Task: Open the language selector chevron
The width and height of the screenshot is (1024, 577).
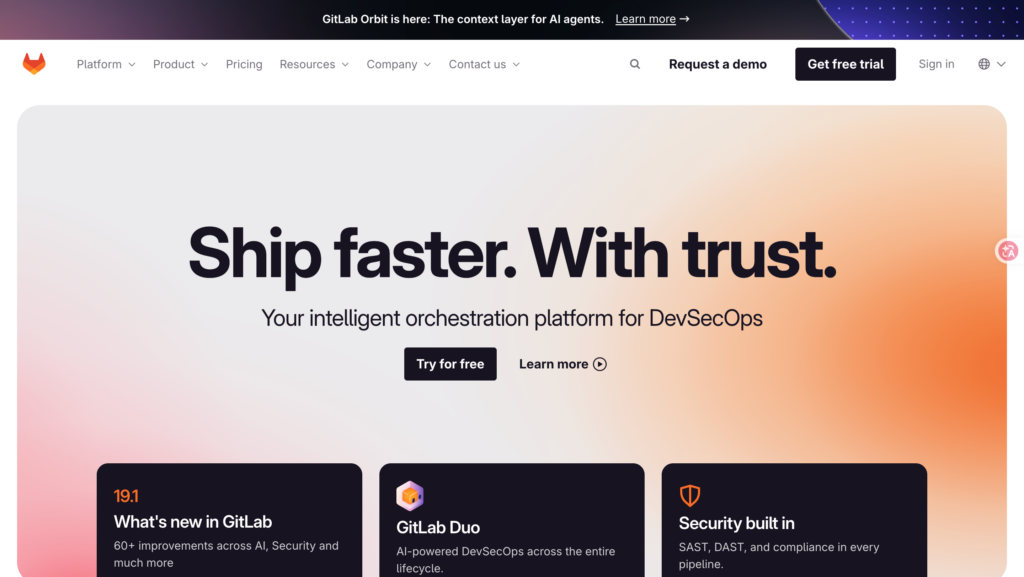Action: point(1001,64)
